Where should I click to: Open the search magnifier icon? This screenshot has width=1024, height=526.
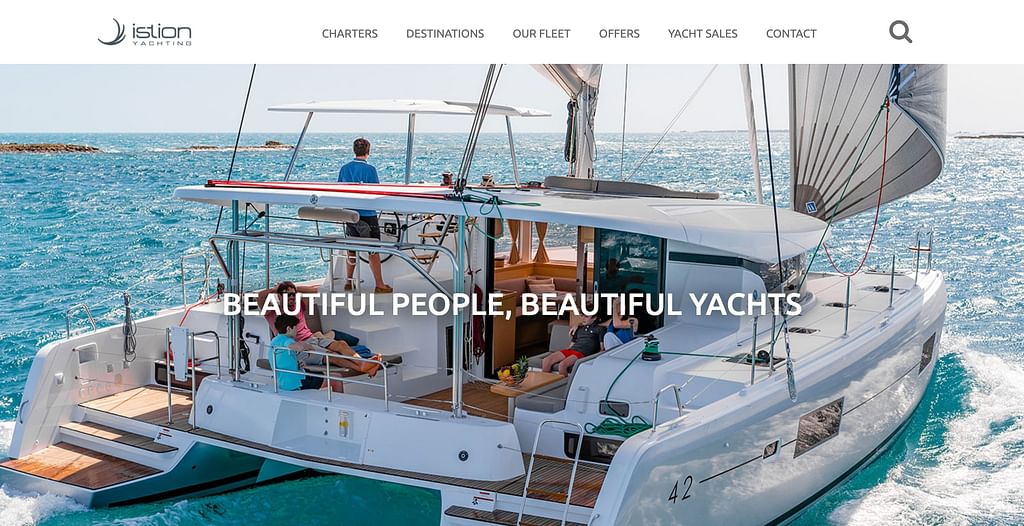[x=900, y=31]
